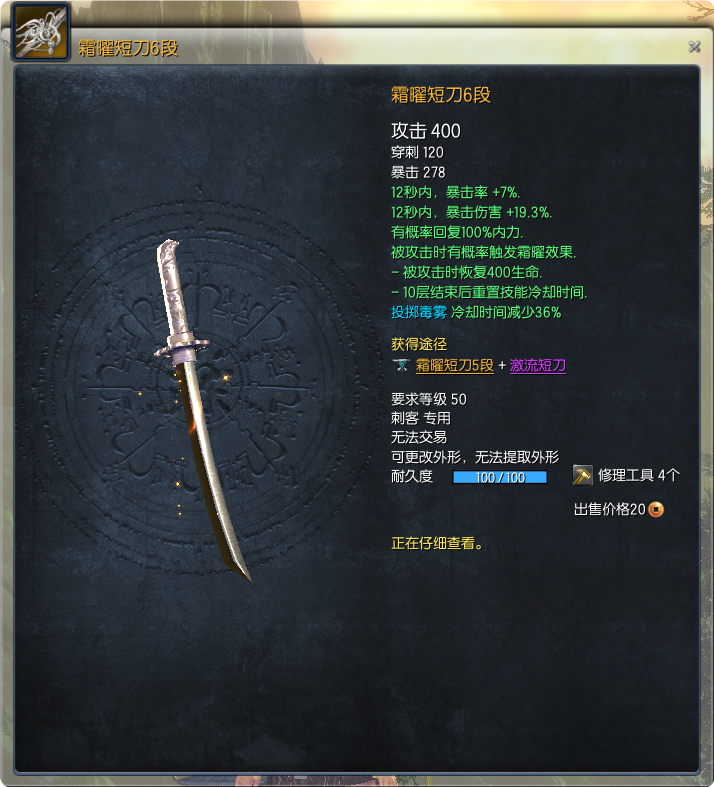This screenshot has height=787, width=714.
Task: Click the 有概率回复100%内力 effect line
Action: tap(457, 232)
